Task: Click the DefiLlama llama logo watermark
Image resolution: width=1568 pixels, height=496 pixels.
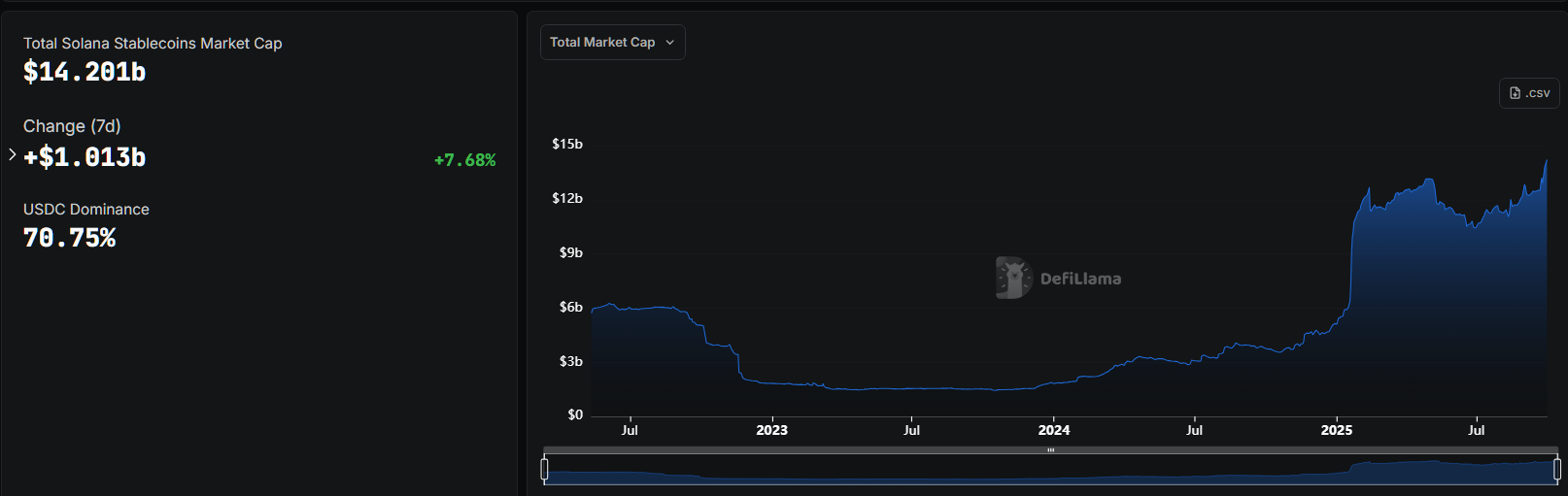Action: [x=1013, y=278]
